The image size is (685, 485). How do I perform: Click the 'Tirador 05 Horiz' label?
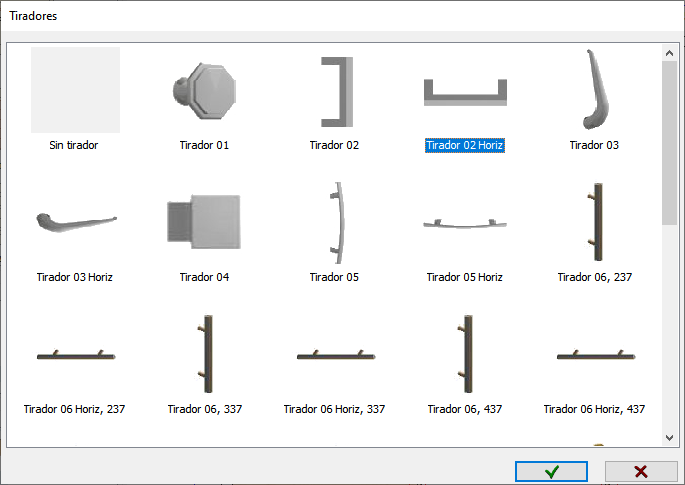[465, 277]
